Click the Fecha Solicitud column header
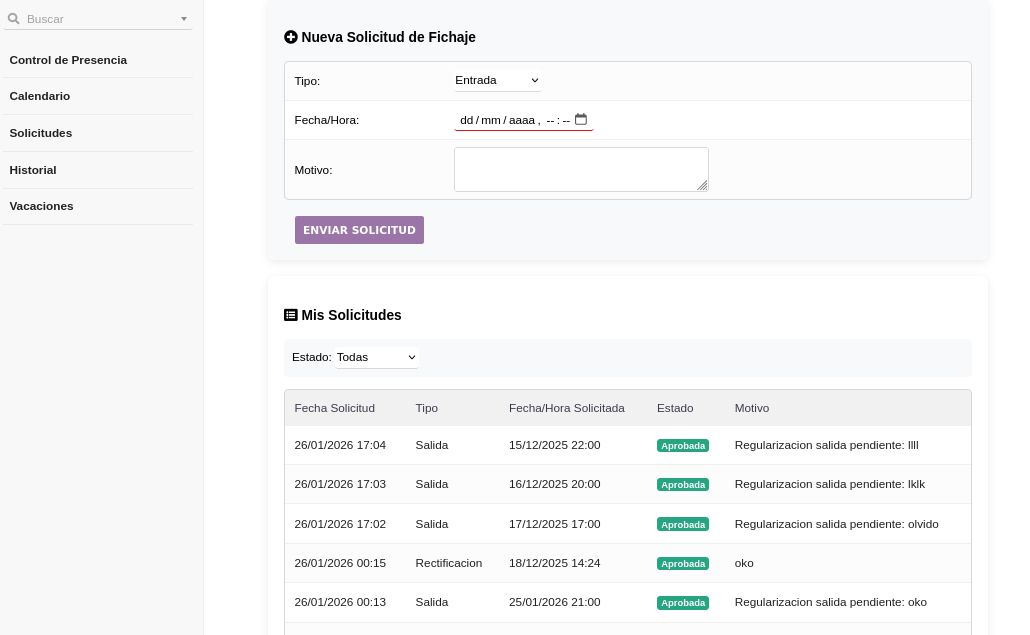 (x=335, y=408)
